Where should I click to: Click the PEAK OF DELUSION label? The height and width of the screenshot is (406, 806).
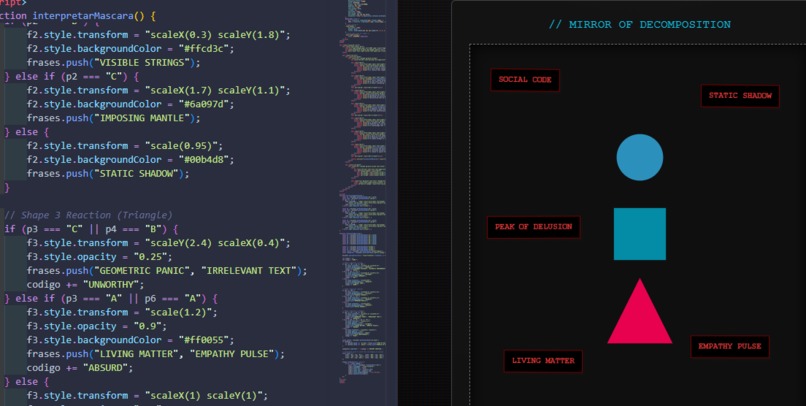pos(534,227)
